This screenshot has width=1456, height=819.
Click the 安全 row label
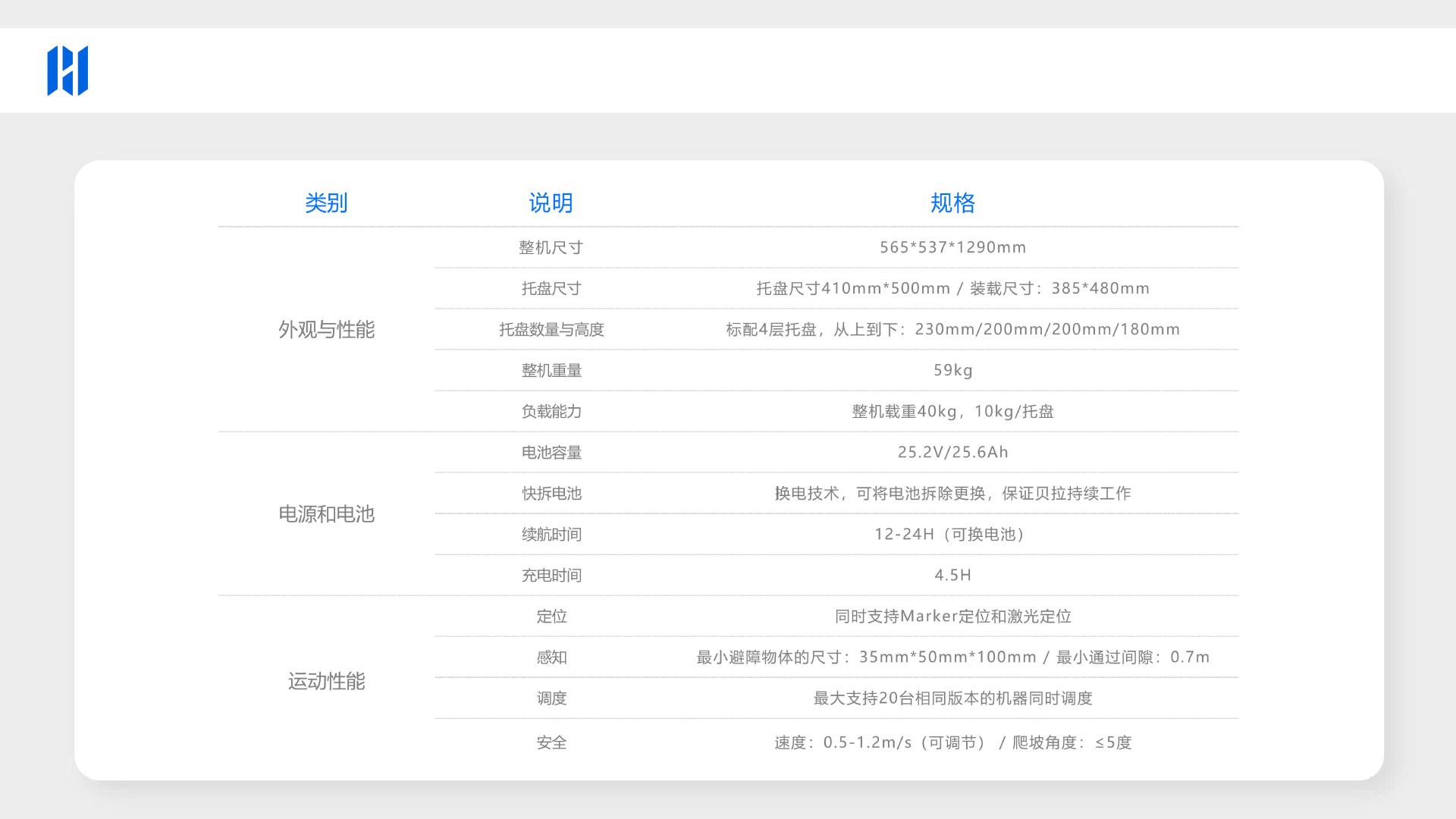point(551,743)
